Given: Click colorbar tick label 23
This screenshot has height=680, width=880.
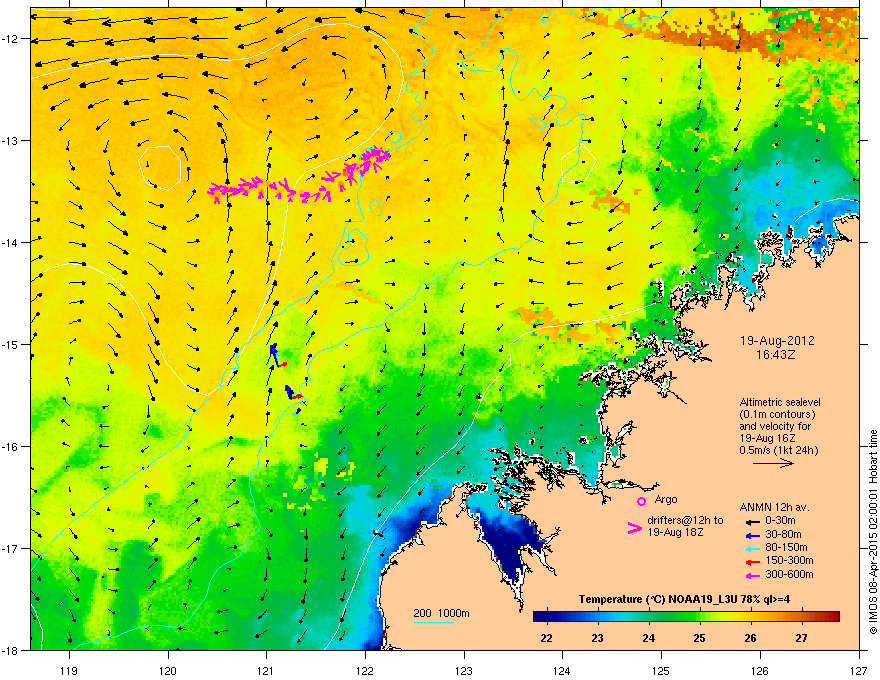Looking at the screenshot, I should click(x=597, y=638).
